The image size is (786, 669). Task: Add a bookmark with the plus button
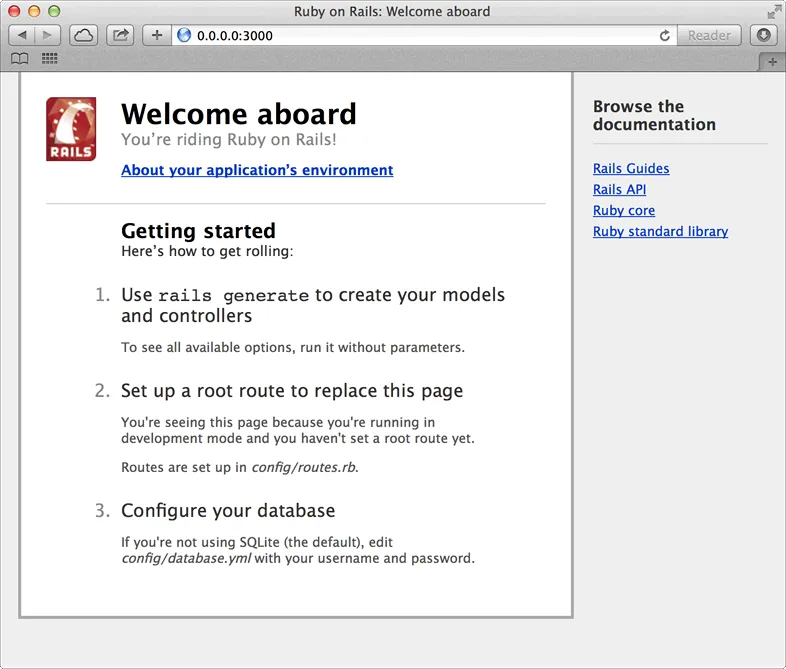click(157, 35)
